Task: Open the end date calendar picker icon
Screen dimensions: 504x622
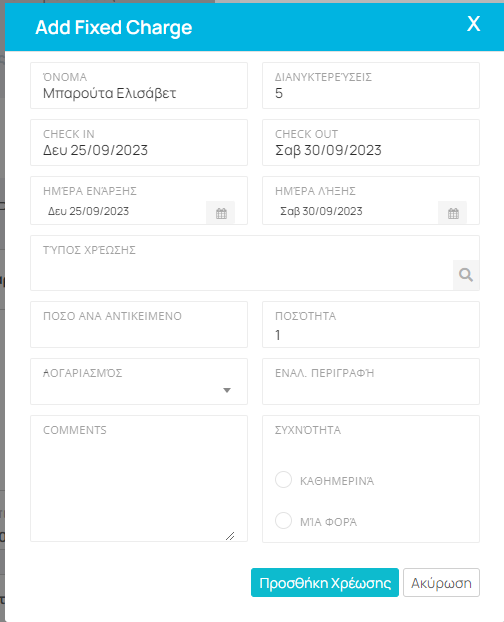Action: tap(453, 213)
